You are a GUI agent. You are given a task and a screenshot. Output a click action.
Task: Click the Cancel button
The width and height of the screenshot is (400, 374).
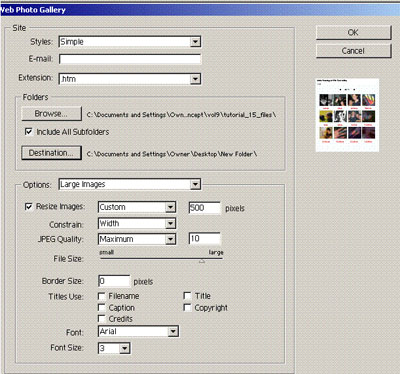[x=353, y=51]
